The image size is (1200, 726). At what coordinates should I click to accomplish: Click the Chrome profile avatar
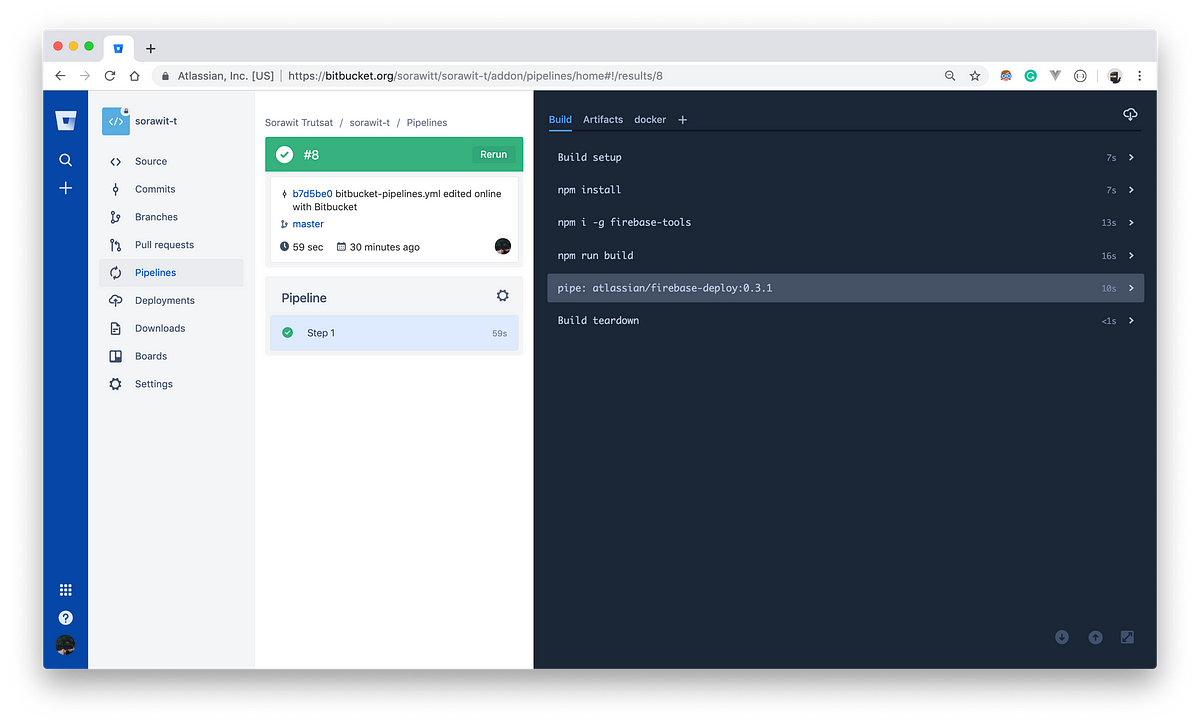1115,76
